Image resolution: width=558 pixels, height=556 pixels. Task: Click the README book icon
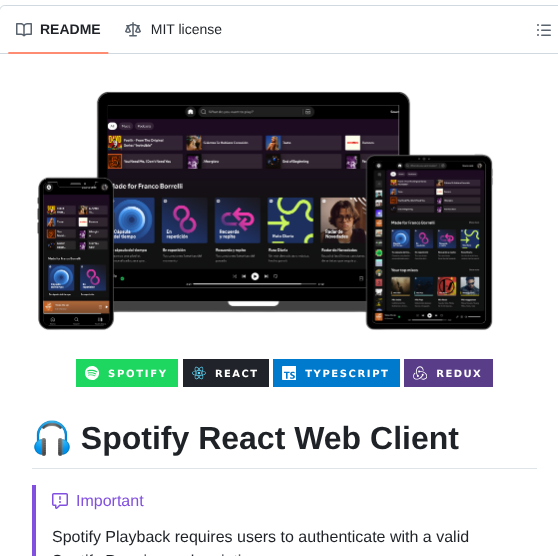pyautogui.click(x=24, y=30)
